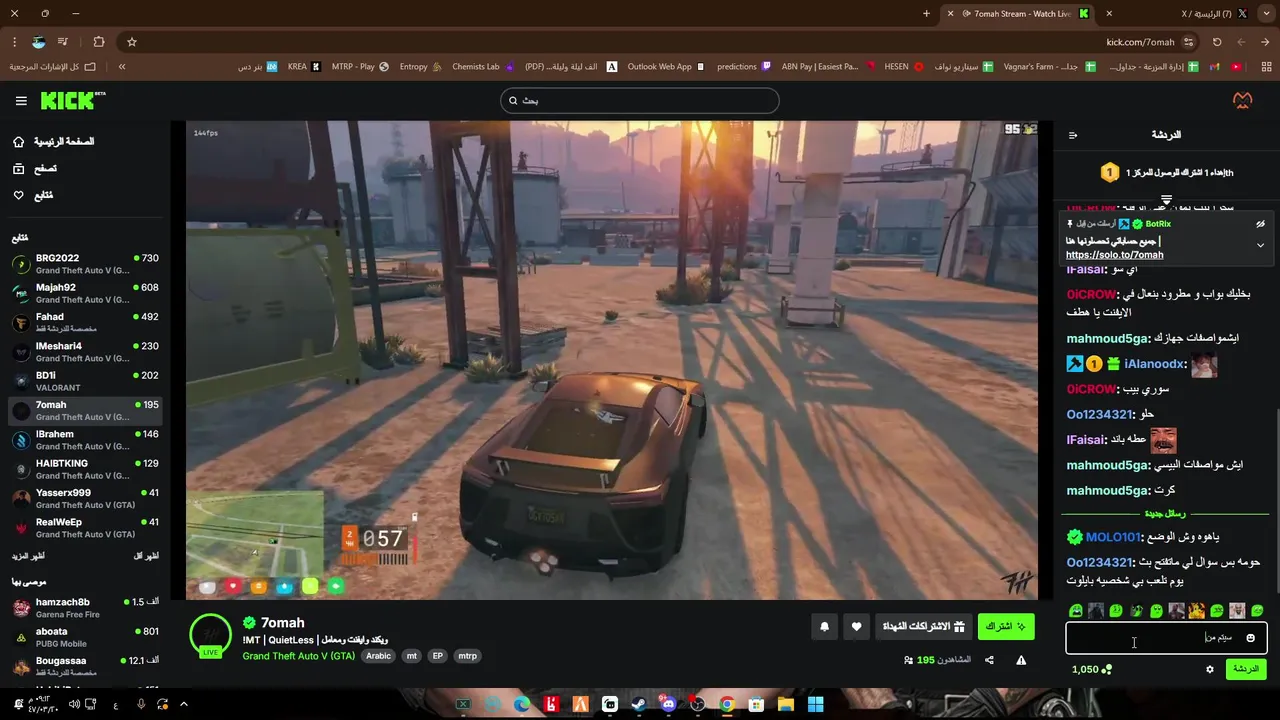Show hidden tray icons chevron

point(184,705)
